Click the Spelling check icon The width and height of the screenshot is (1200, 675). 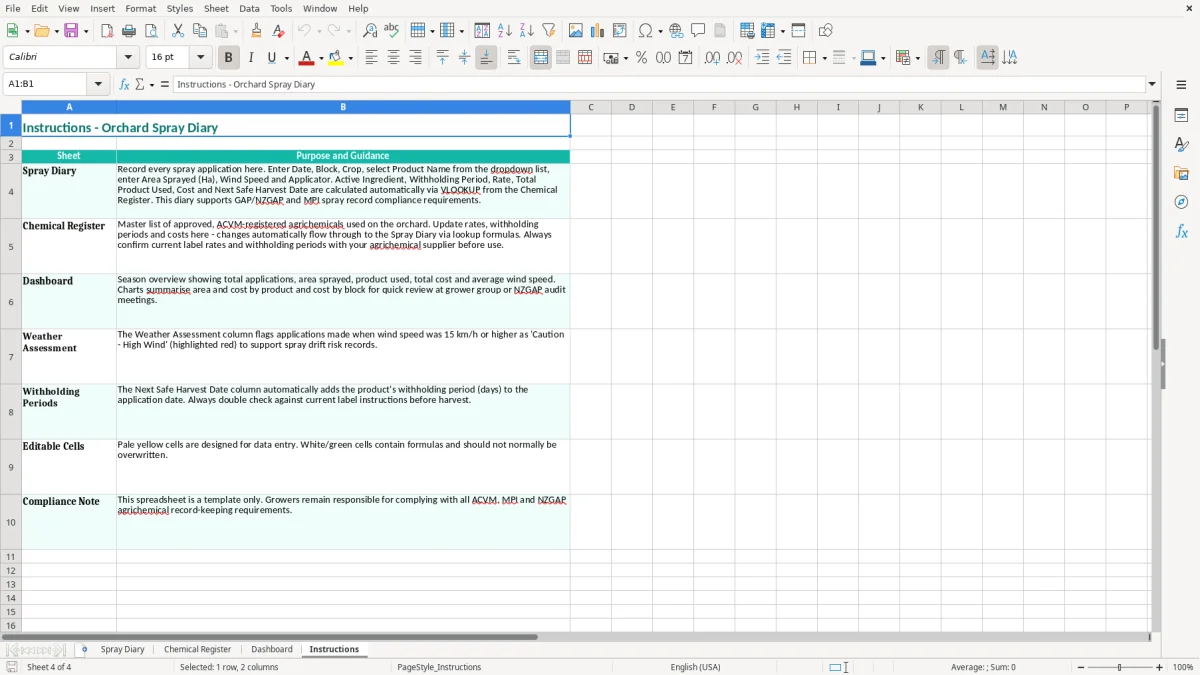(392, 31)
